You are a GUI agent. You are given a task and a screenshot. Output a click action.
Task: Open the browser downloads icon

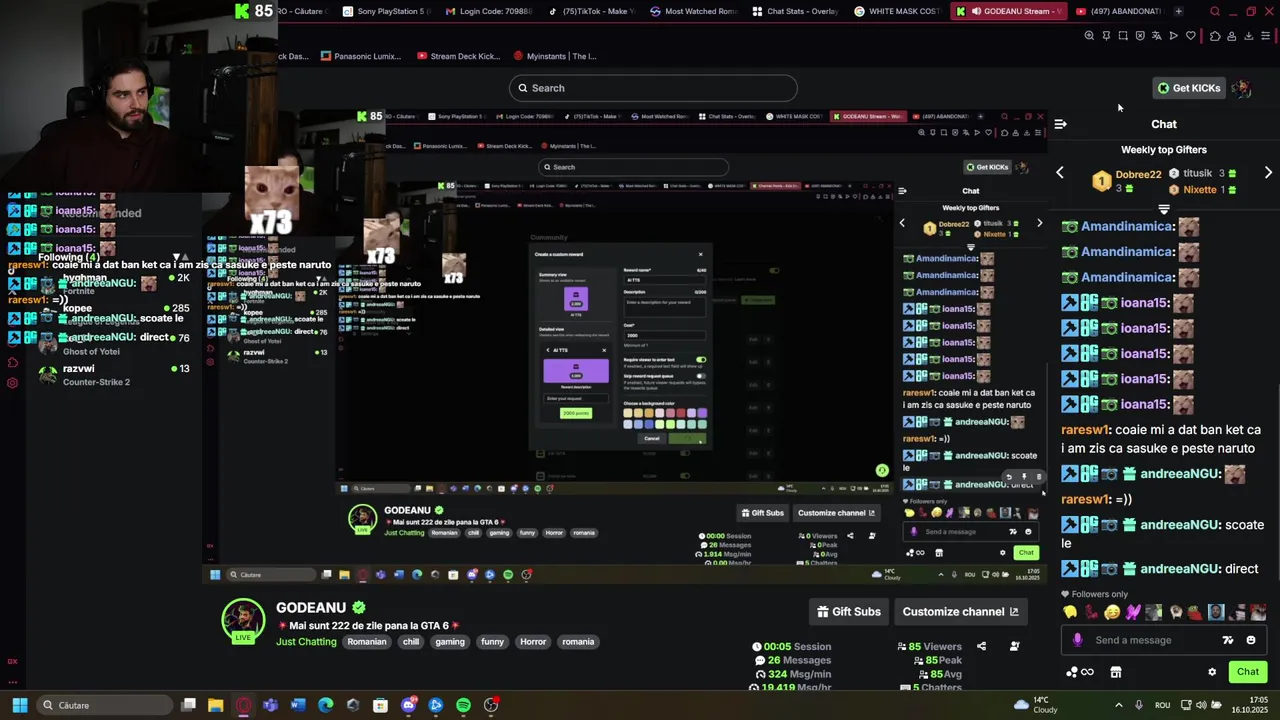click(1248, 36)
